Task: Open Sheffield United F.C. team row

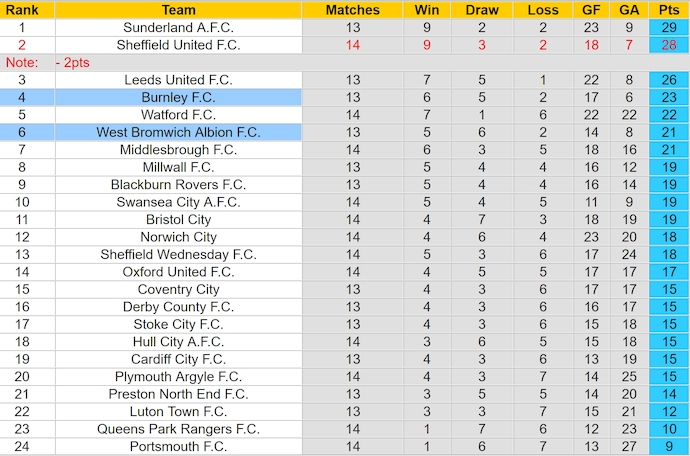Action: pyautogui.click(x=178, y=44)
